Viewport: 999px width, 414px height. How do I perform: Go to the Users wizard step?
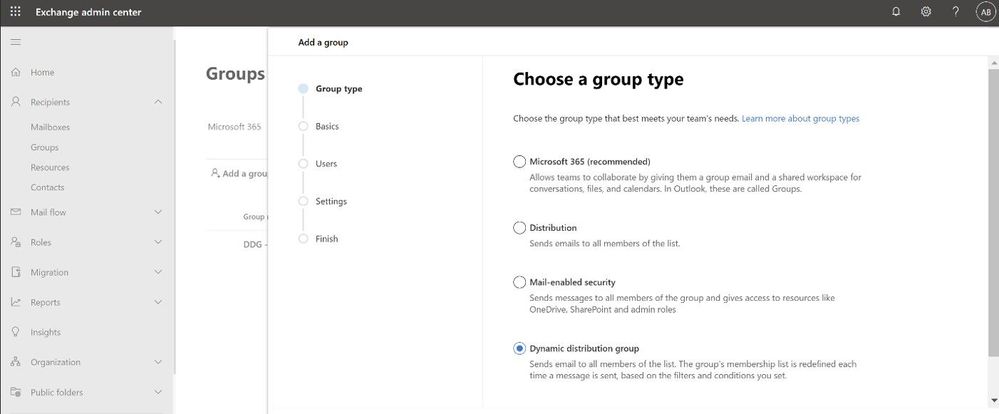point(326,164)
